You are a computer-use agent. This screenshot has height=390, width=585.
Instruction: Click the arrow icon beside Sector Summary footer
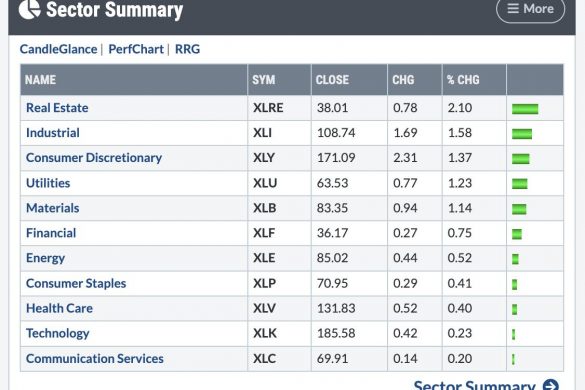551,385
